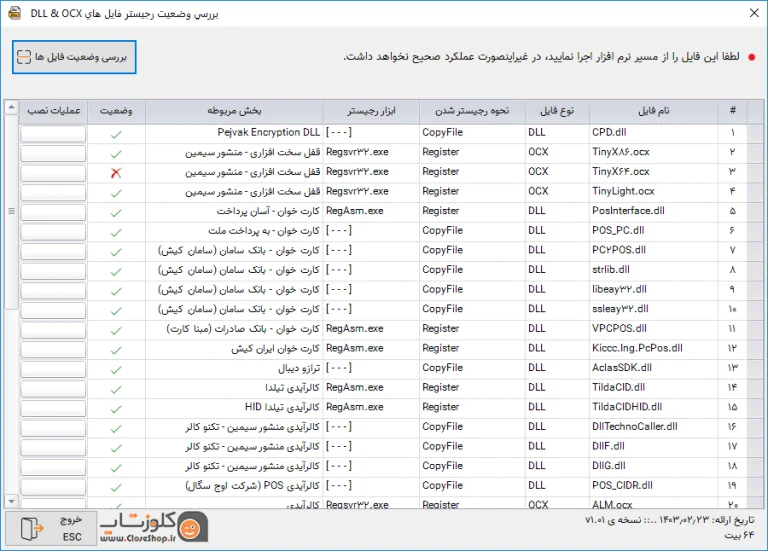This screenshot has height=551, width=768.
Task: Select the TinyLight.ocx file name cell
Action: [x=654, y=192]
